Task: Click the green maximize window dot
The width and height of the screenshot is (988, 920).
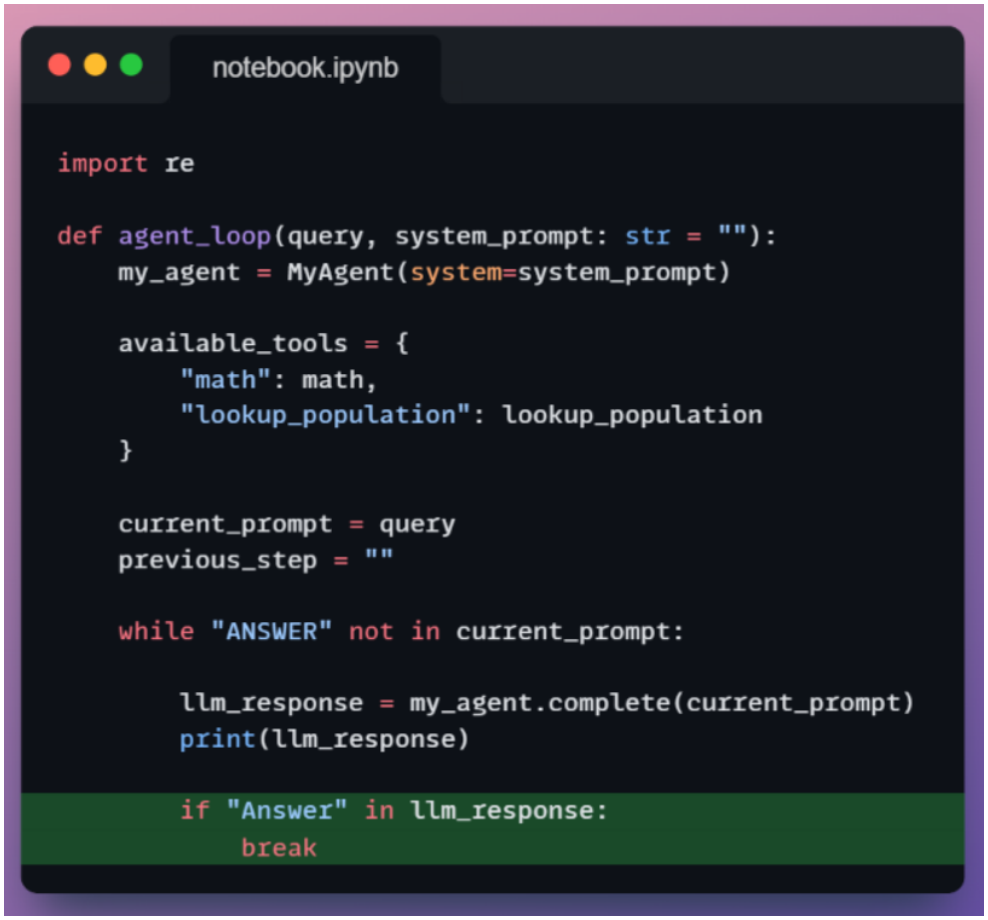Action: point(131,65)
